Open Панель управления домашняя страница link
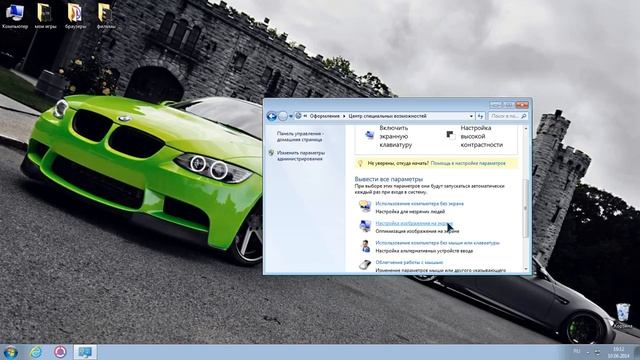The height and width of the screenshot is (360, 640). 300,136
